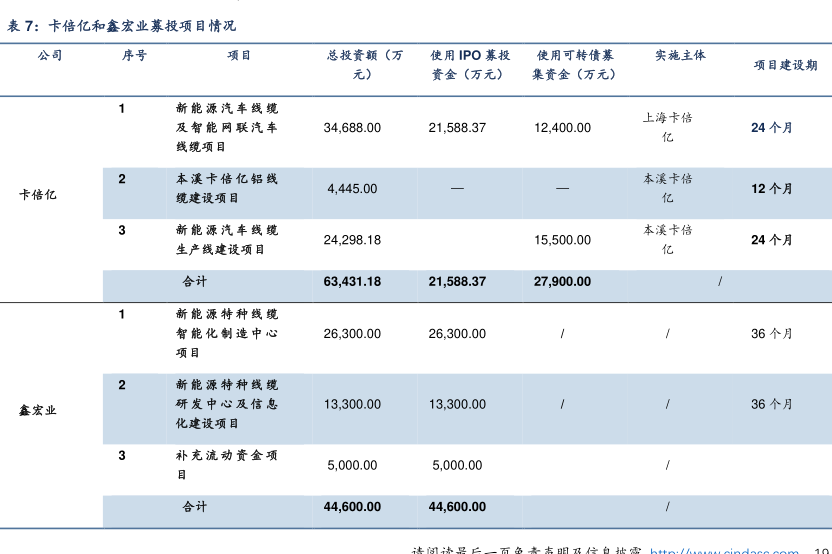Image resolution: width=832 pixels, height=554 pixels.
Task: Click the 使用可转债募集资金 column header
Action: pyautogui.click(x=576, y=65)
